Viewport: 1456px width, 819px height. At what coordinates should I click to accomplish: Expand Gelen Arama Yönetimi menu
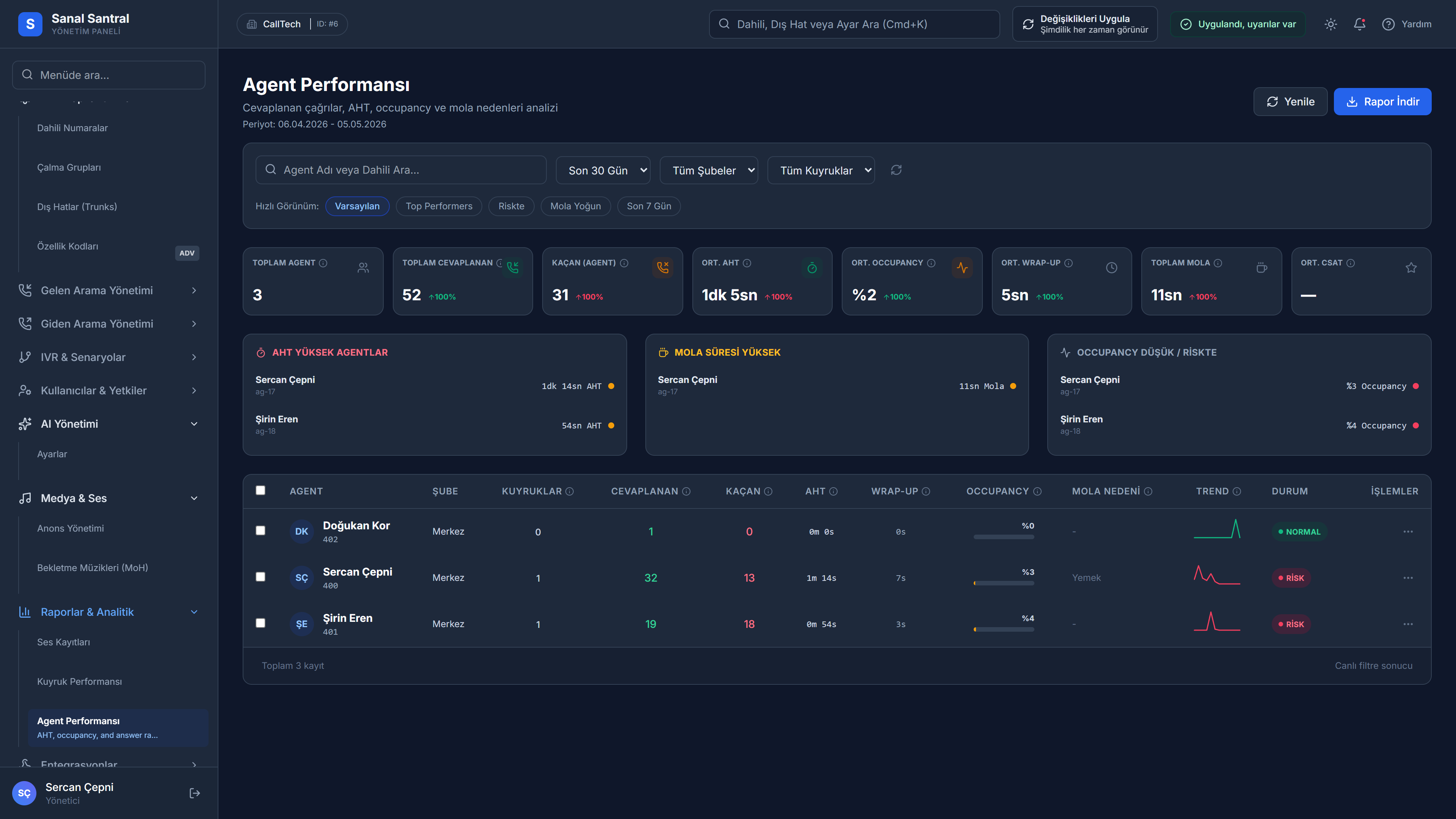click(108, 290)
